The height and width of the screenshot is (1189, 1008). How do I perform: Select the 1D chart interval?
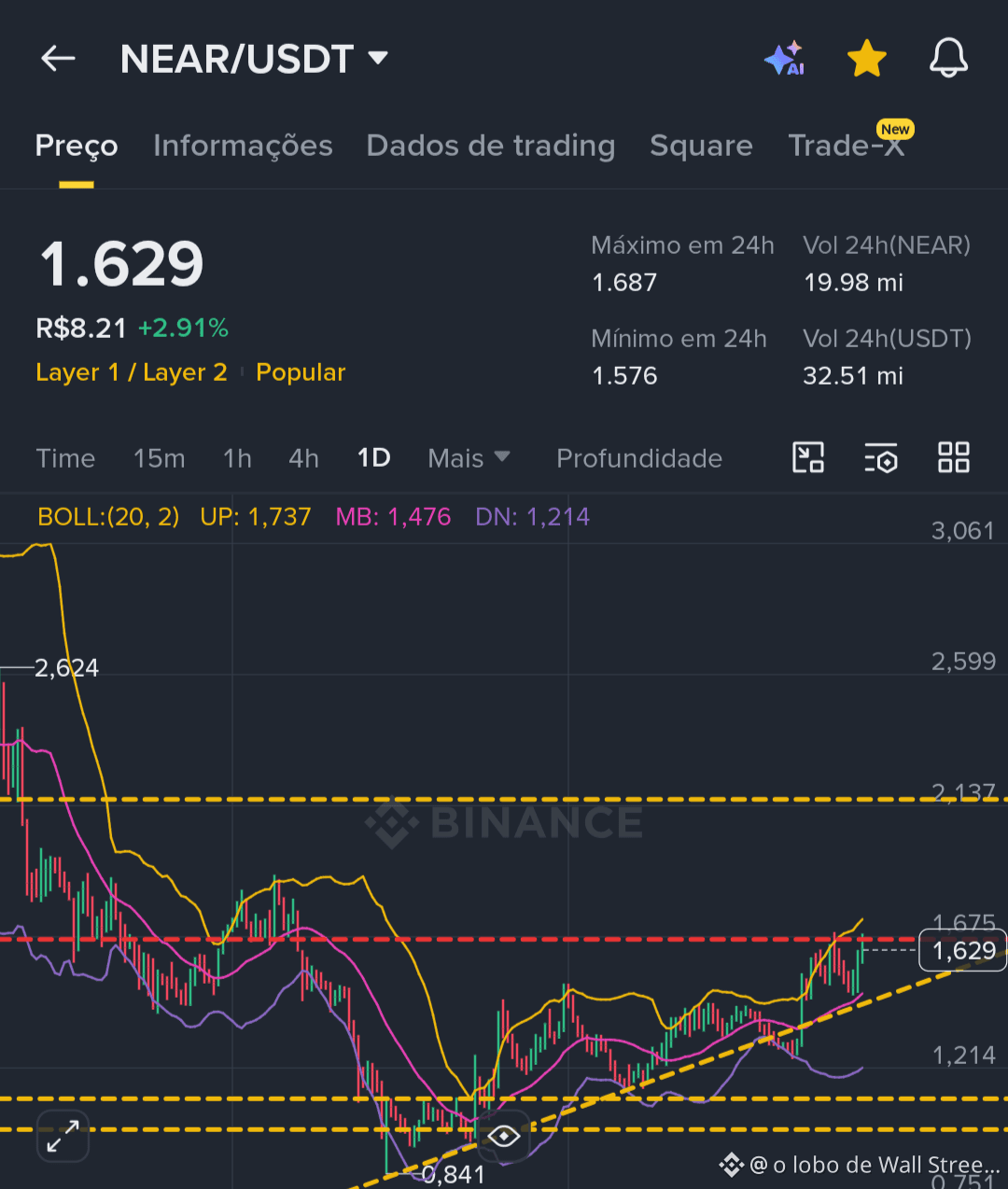373,458
